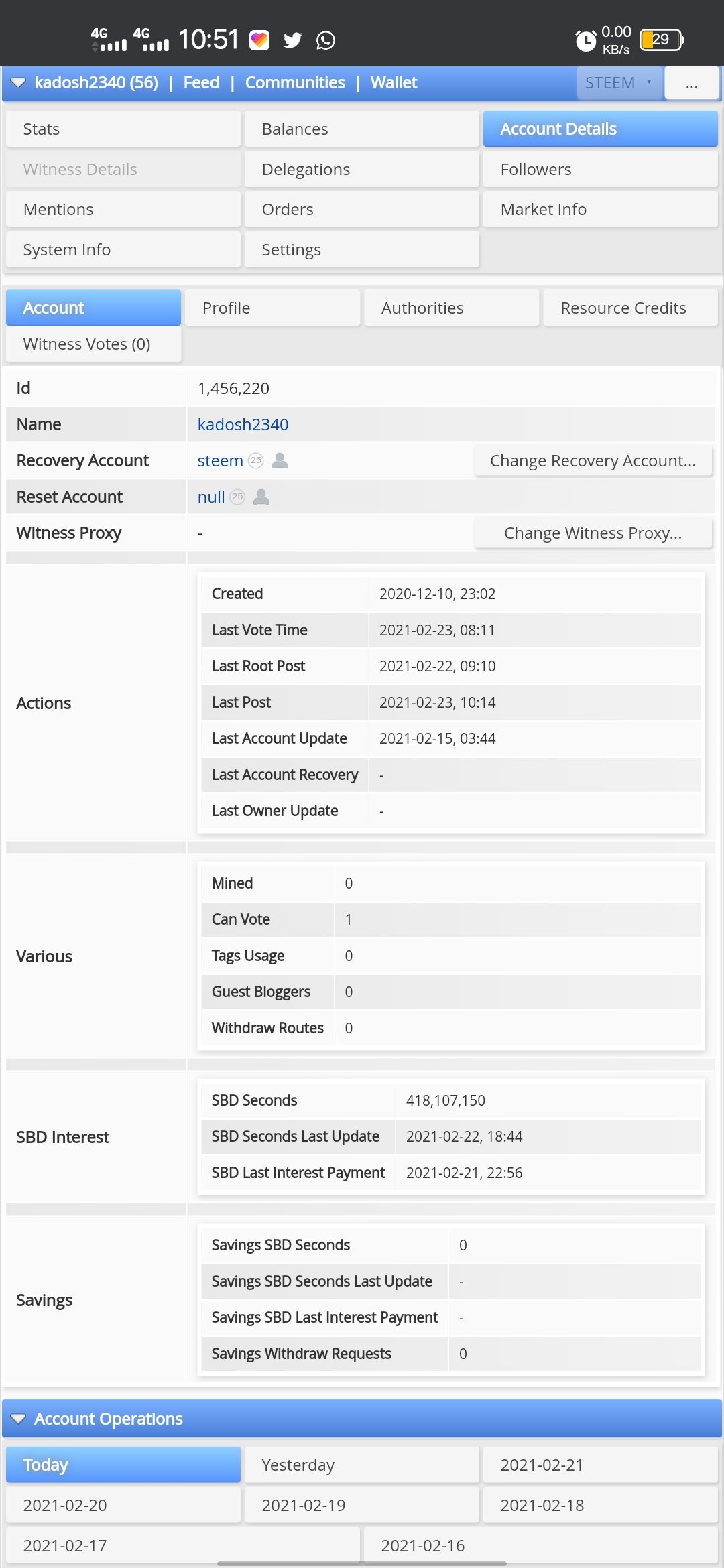Click the kadosh2340 (56) header name
The height and width of the screenshot is (1568, 724).
(x=97, y=82)
